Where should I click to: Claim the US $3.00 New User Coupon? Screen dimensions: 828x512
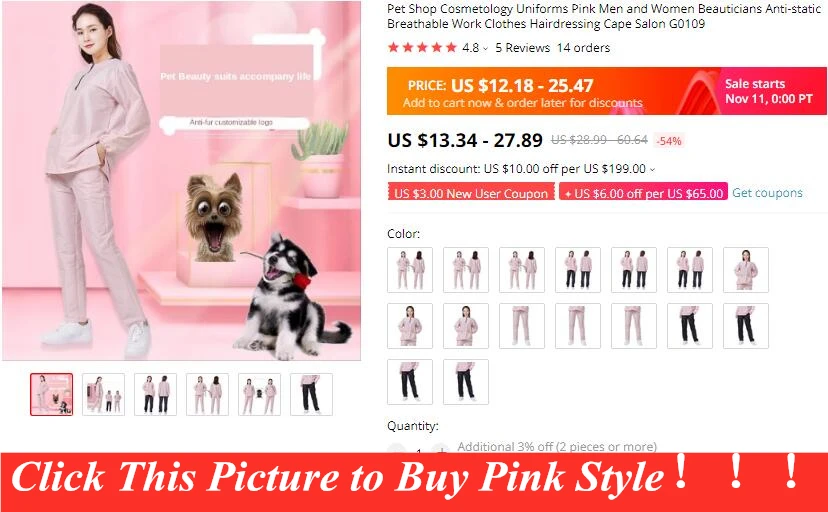click(x=471, y=193)
